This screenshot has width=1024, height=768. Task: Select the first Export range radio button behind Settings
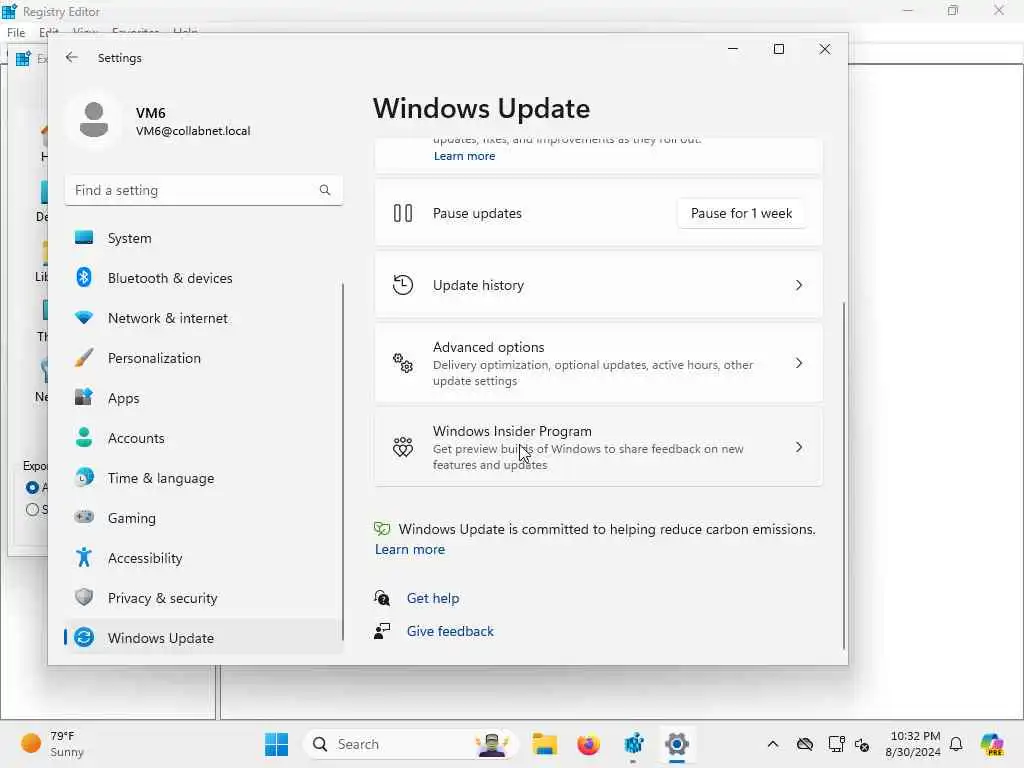[x=32, y=487]
